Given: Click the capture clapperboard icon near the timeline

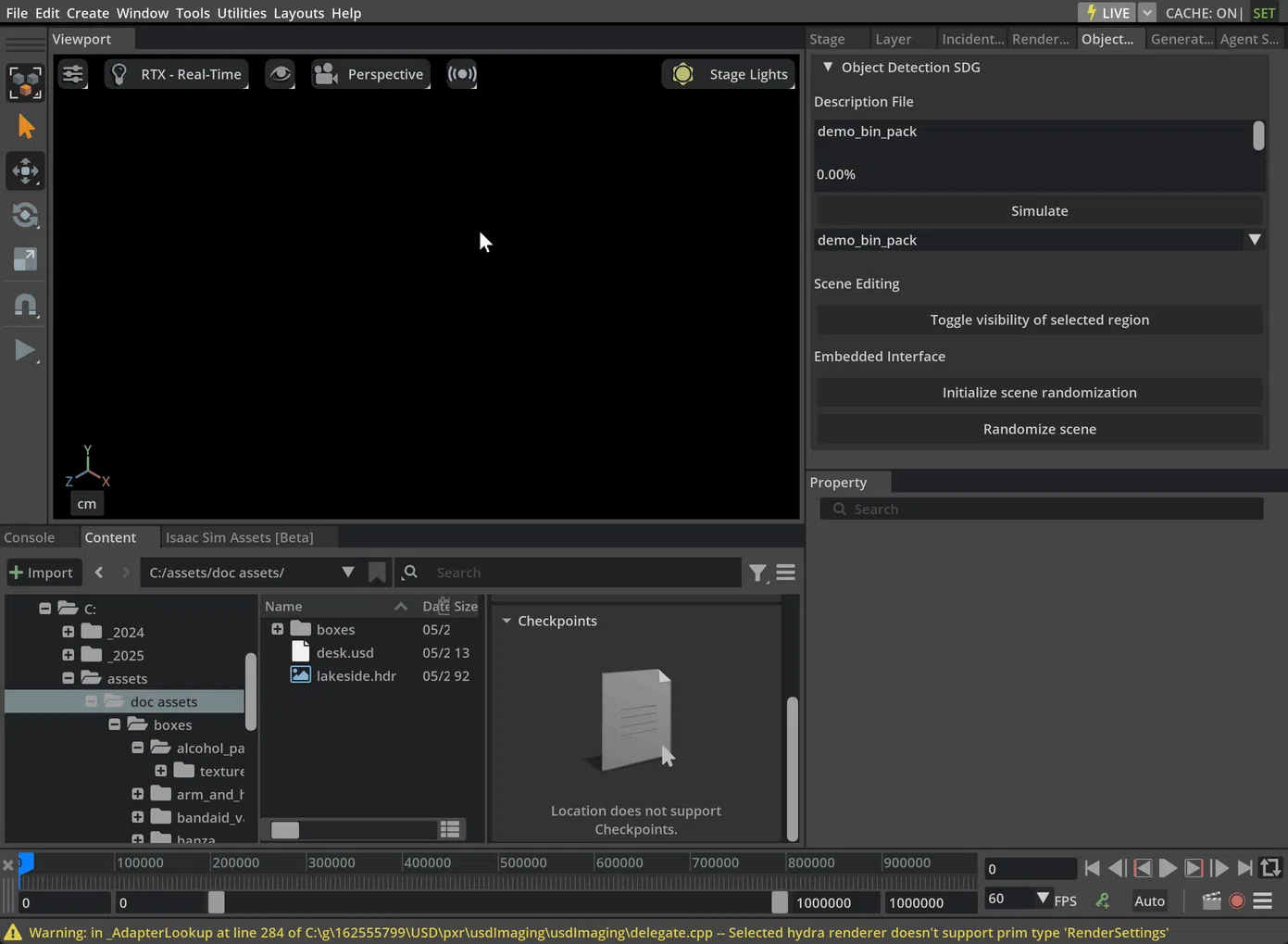Looking at the screenshot, I should (1211, 900).
